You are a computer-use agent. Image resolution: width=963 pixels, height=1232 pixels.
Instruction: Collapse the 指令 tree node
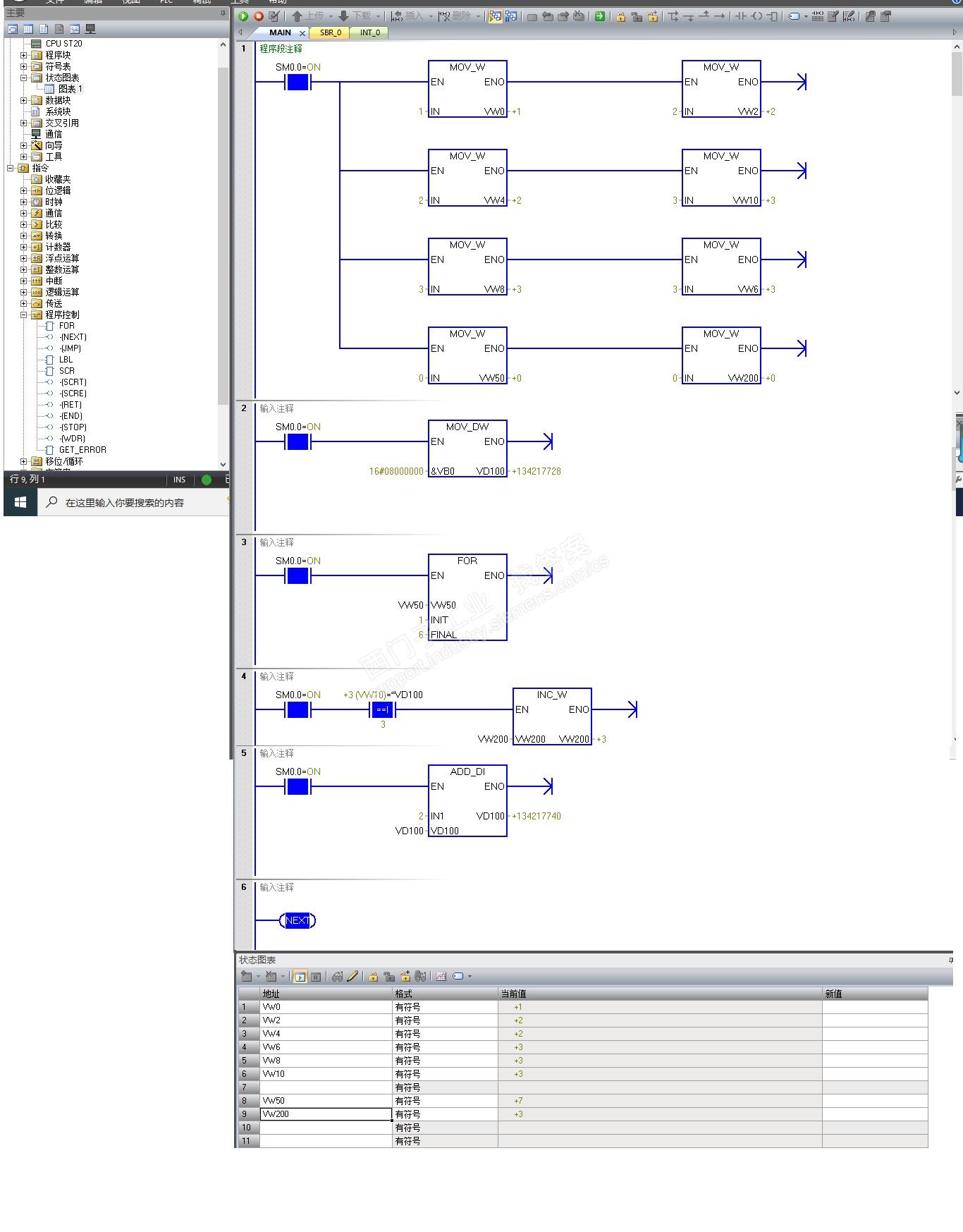11,168
